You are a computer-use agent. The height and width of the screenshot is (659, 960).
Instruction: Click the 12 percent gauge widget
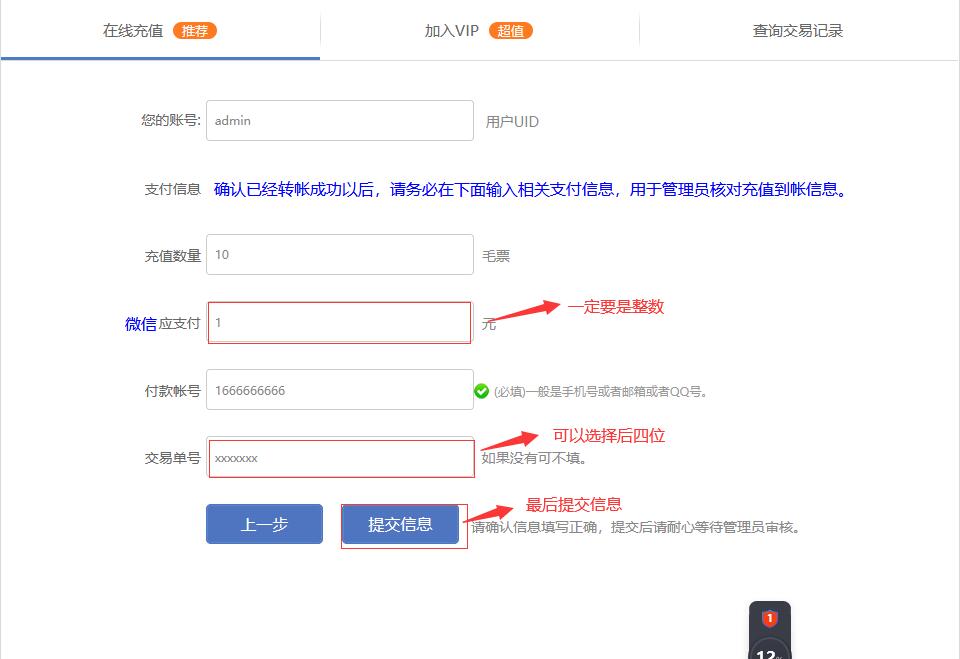tap(770, 649)
